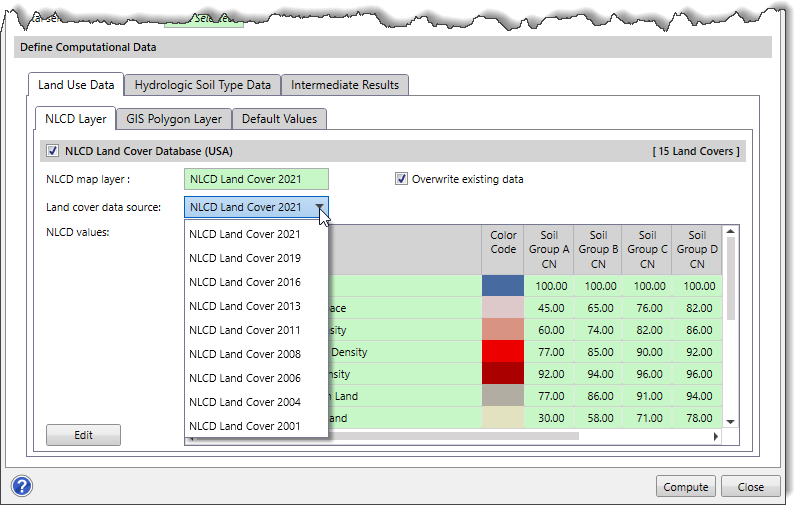Image resolution: width=801 pixels, height=505 pixels.
Task: Click Soil Group B value 58.00
Action: click(598, 418)
